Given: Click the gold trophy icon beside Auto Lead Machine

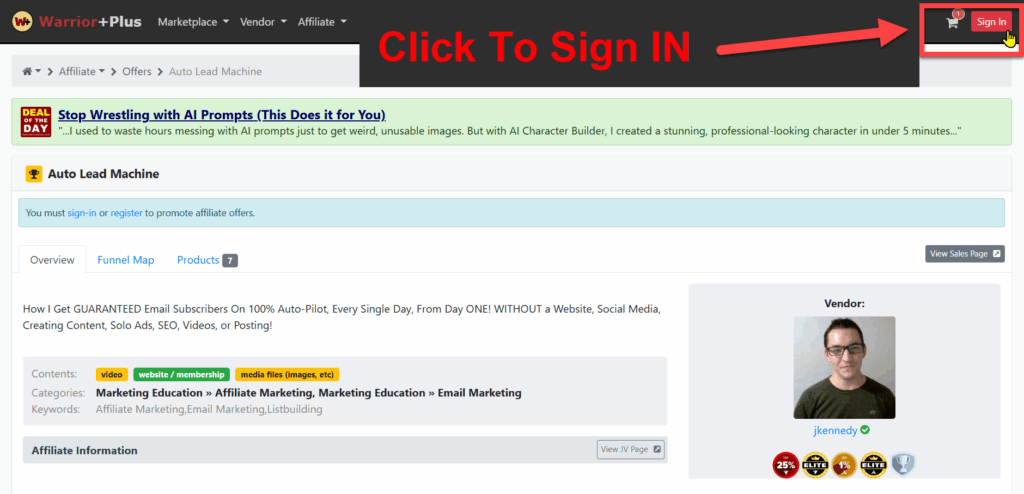Looking at the screenshot, I should click(x=34, y=174).
